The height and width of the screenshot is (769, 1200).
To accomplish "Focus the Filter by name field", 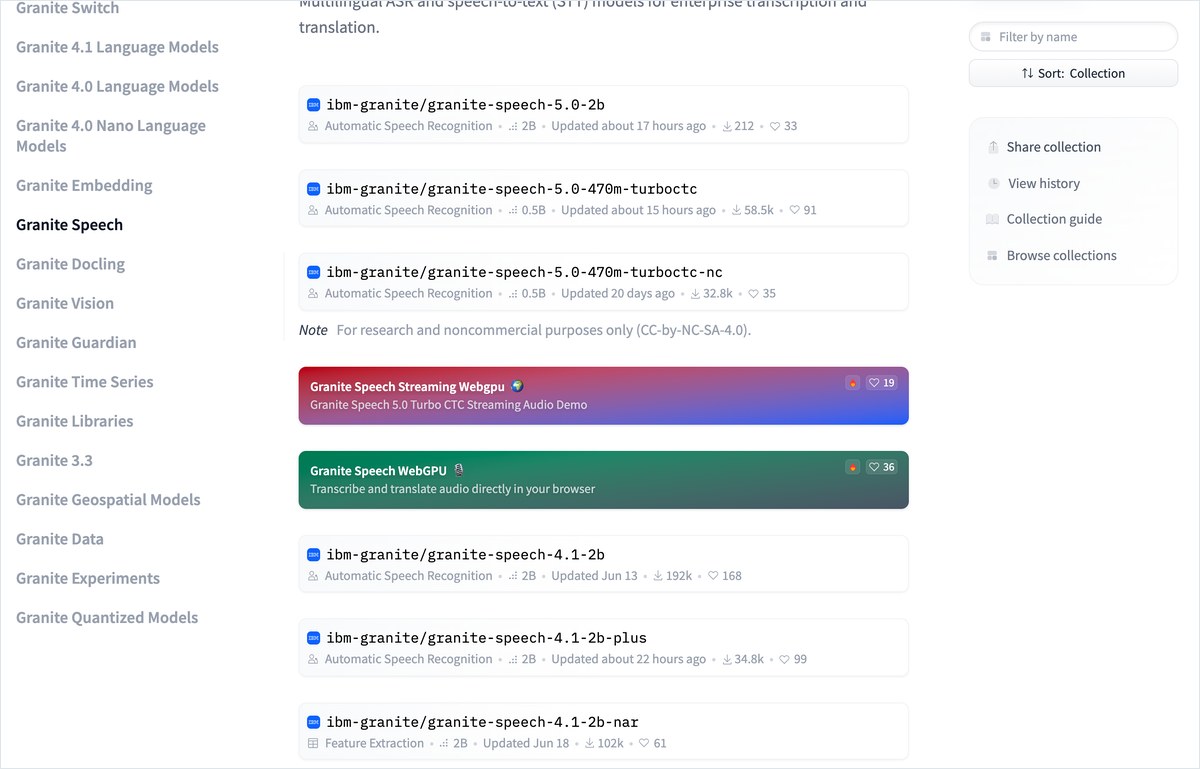I will point(1073,37).
